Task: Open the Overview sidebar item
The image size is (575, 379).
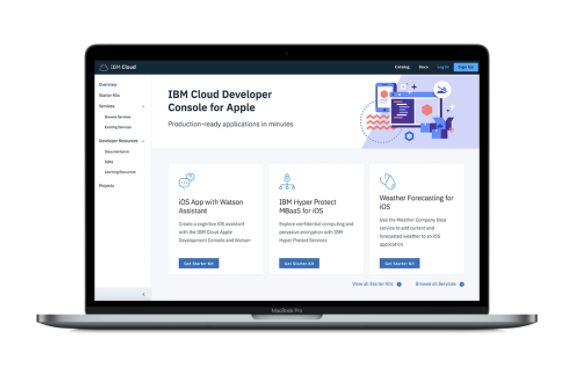Action: point(108,85)
